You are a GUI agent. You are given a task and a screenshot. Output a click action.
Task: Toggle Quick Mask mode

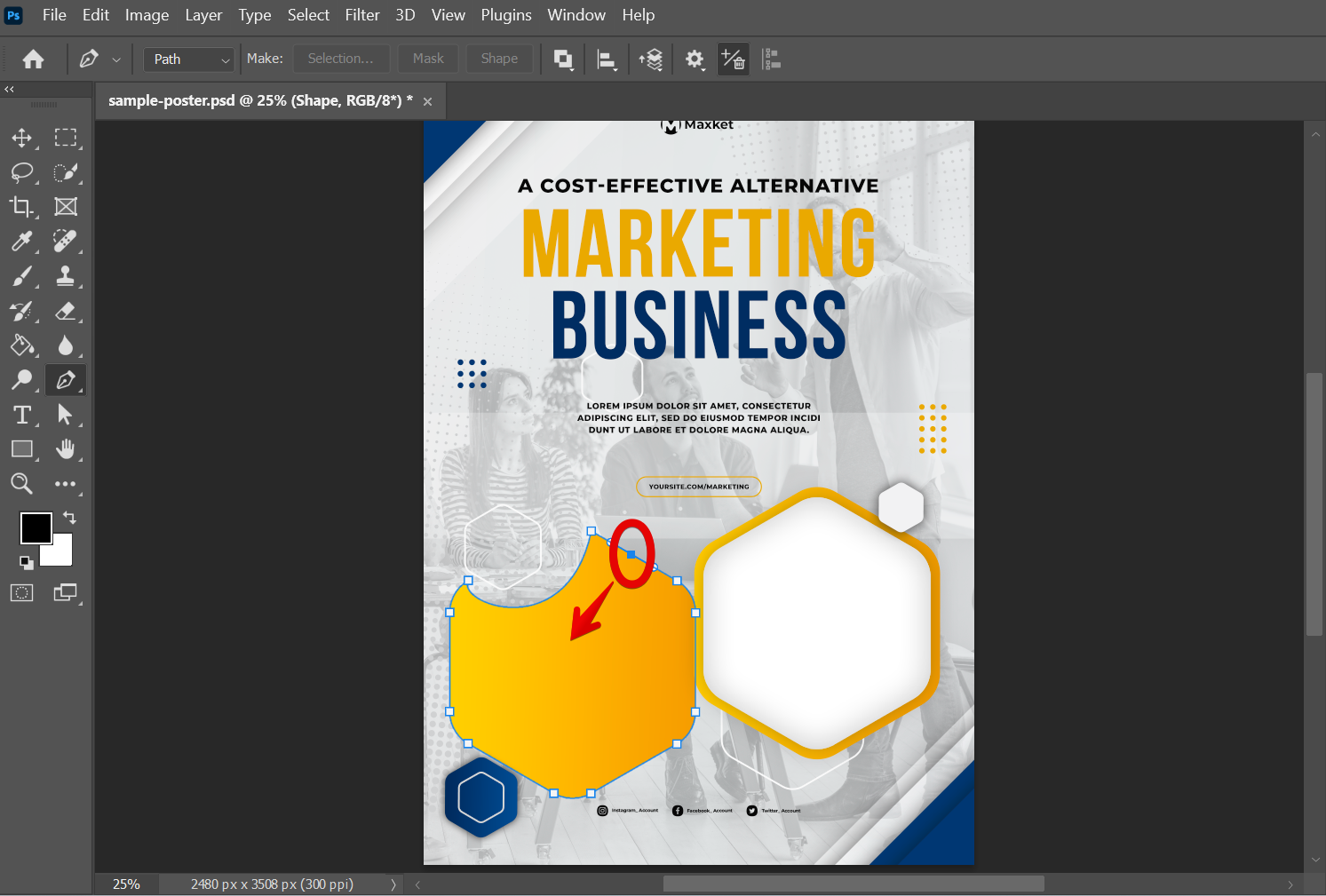[21, 593]
